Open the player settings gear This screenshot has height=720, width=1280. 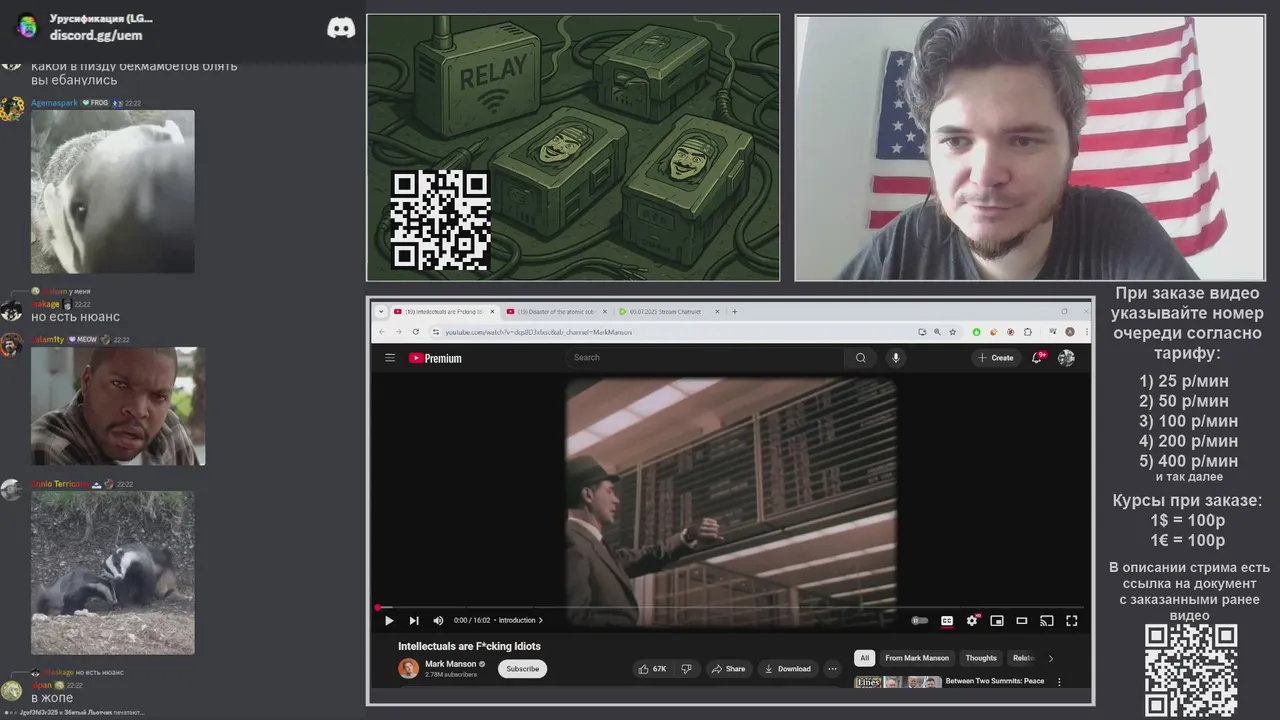[972, 620]
